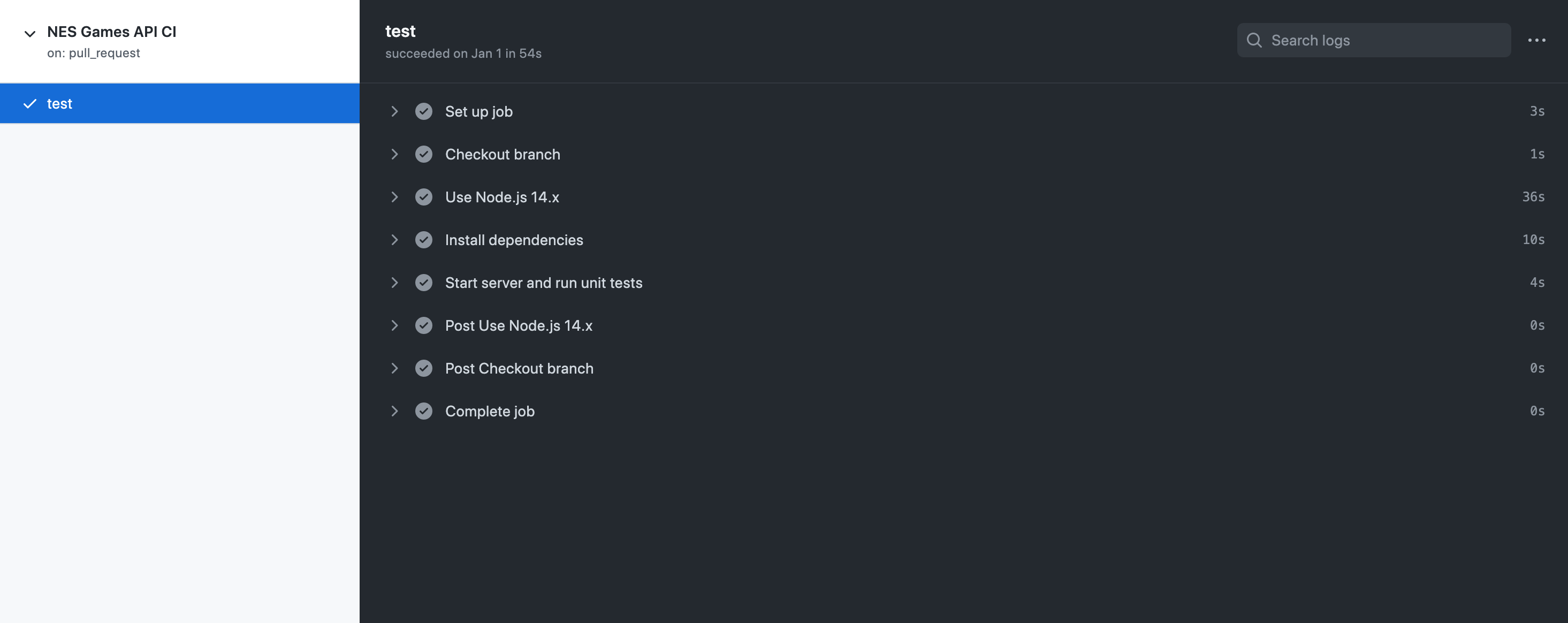Viewport: 1568px width, 623px height.
Task: Click the success check icon beside Install dependencies
Action: (424, 240)
